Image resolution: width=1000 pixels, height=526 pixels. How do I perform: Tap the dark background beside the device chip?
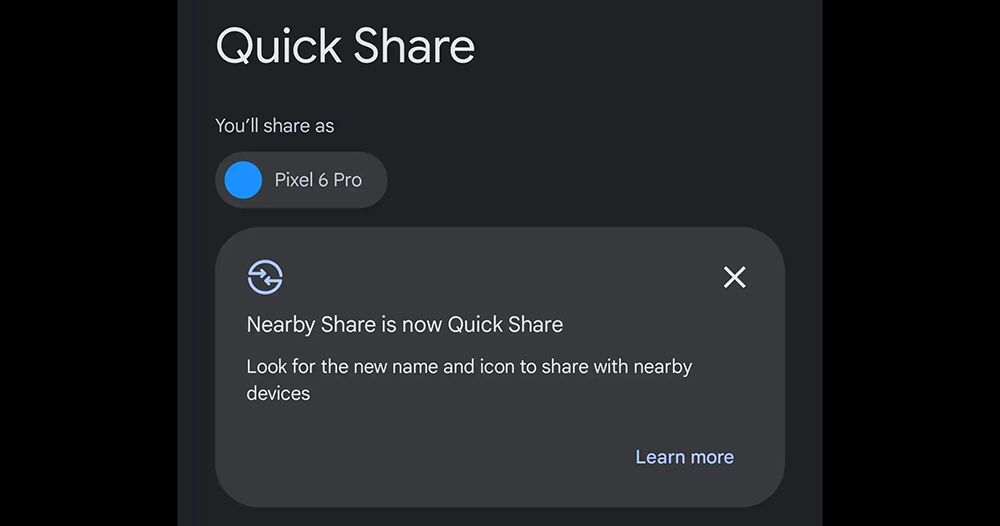click(574, 180)
